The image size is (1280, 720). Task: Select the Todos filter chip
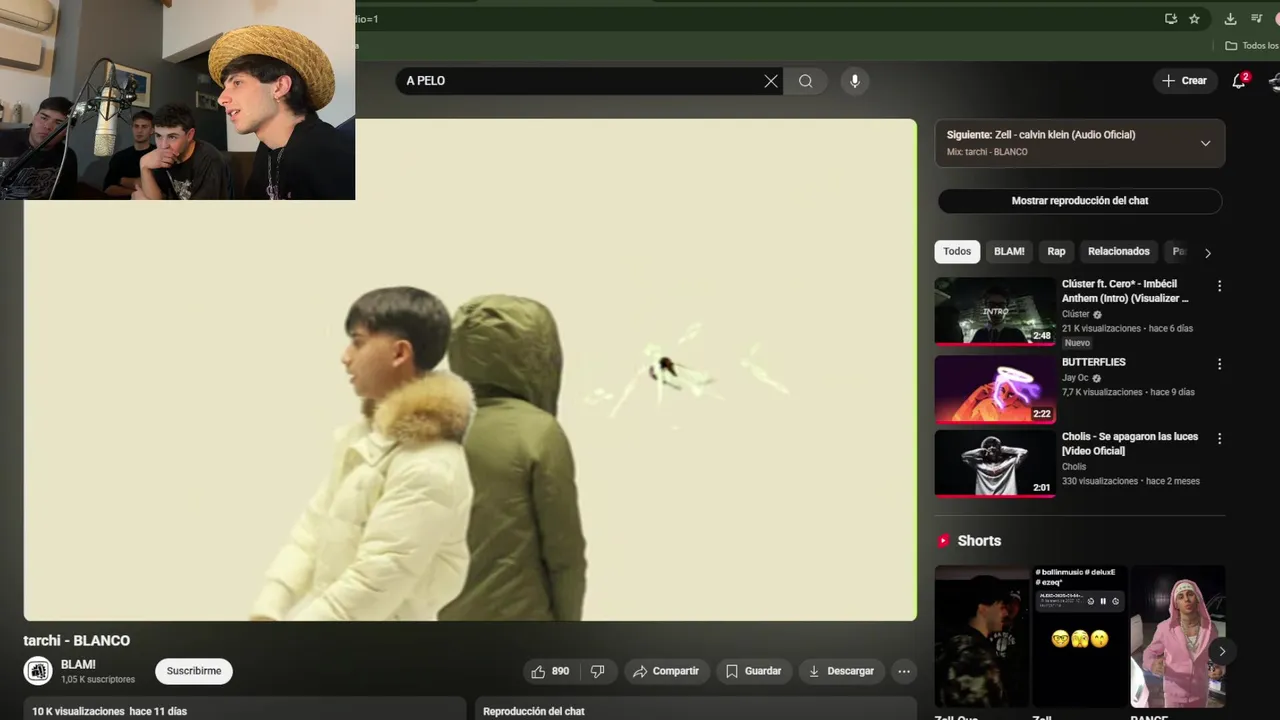957,252
